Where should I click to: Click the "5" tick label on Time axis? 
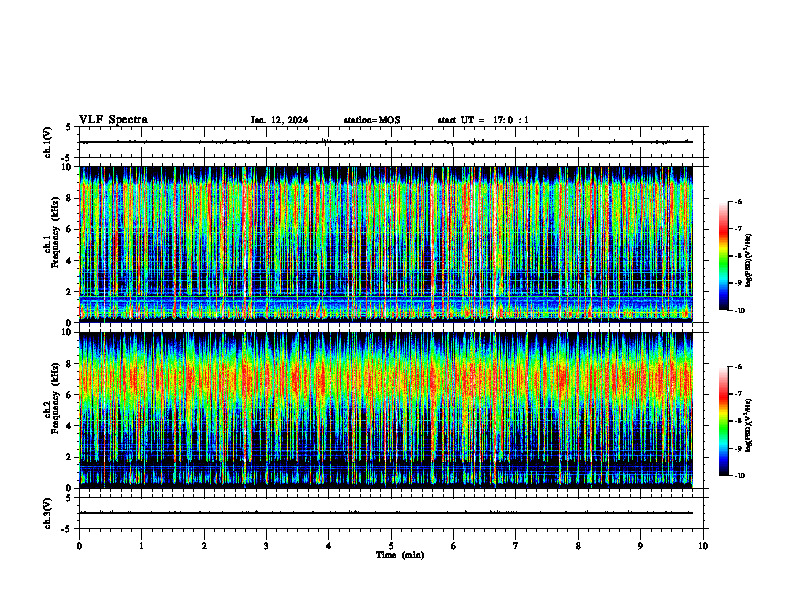391,546
